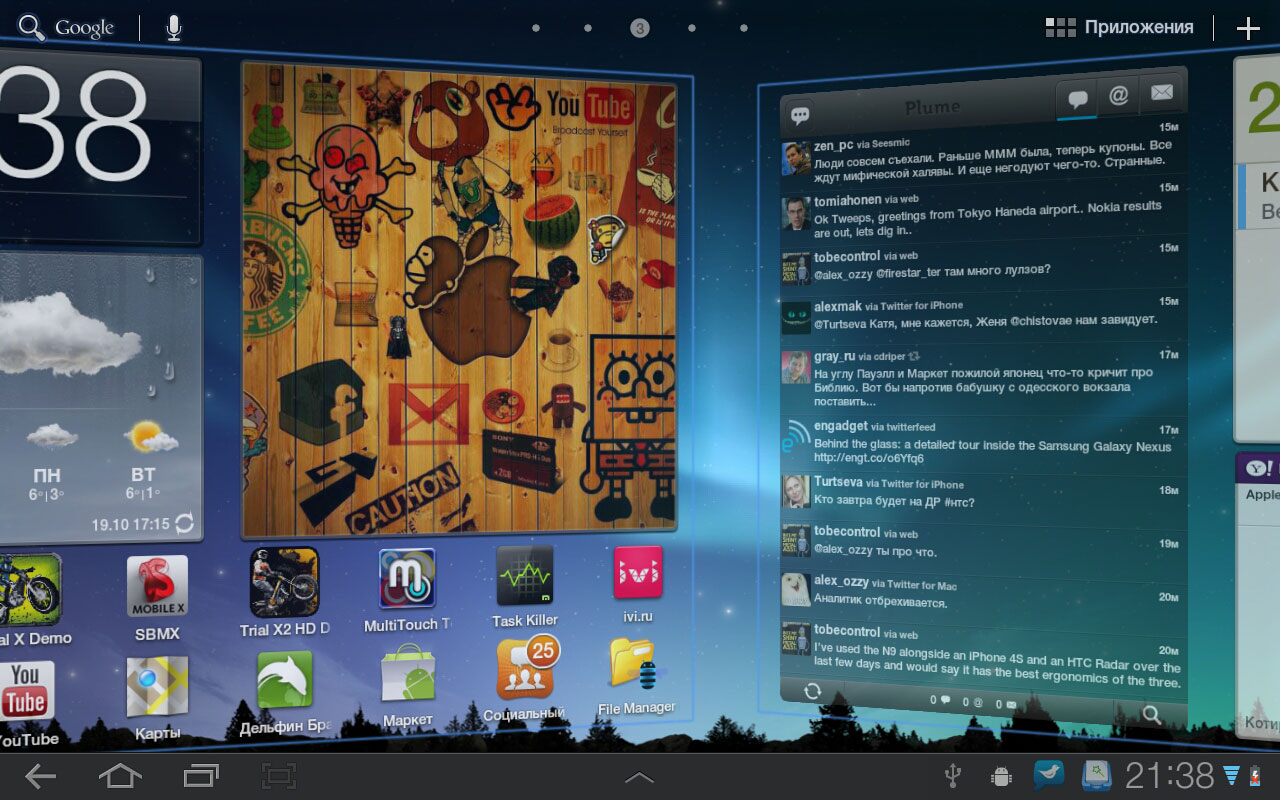Expand the bottom bar up chevron
Viewport: 1280px width, 800px height.
[x=639, y=777]
